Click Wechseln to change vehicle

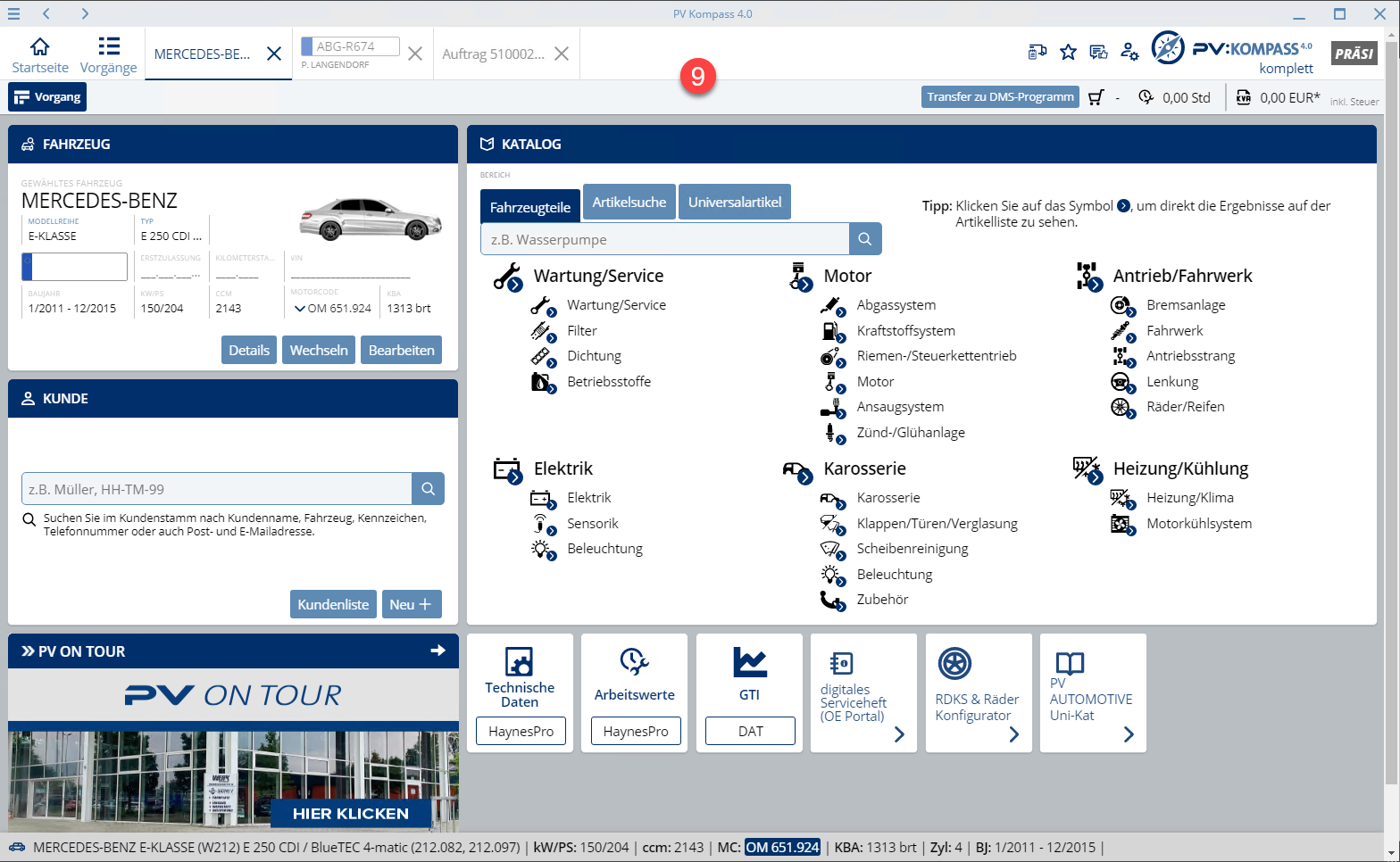(319, 350)
